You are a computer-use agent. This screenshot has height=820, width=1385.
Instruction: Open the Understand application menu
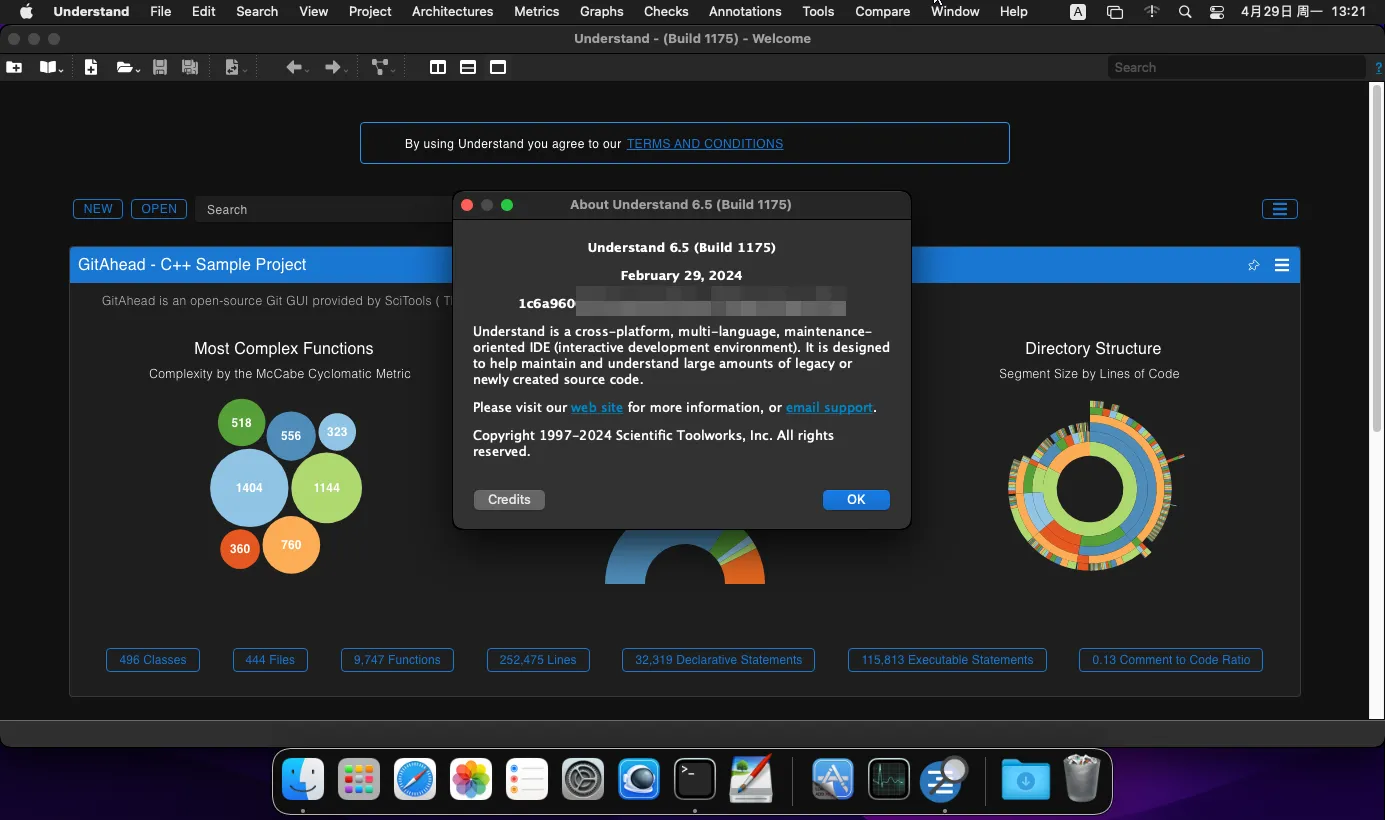(91, 11)
